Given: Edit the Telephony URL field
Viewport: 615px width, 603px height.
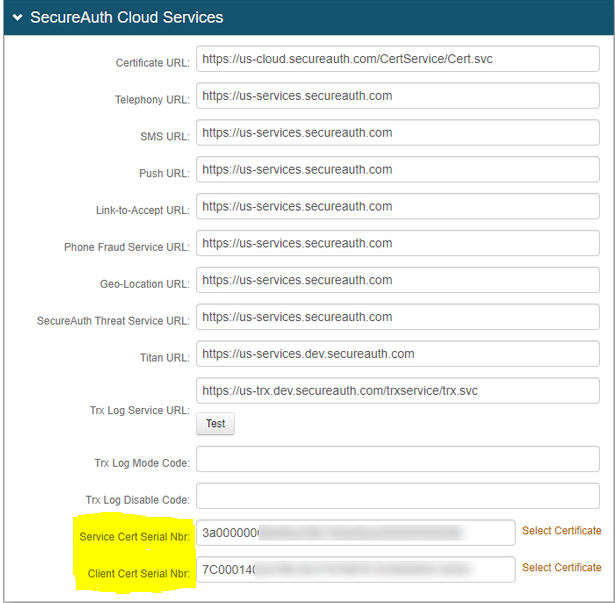Looking at the screenshot, I should point(398,96).
